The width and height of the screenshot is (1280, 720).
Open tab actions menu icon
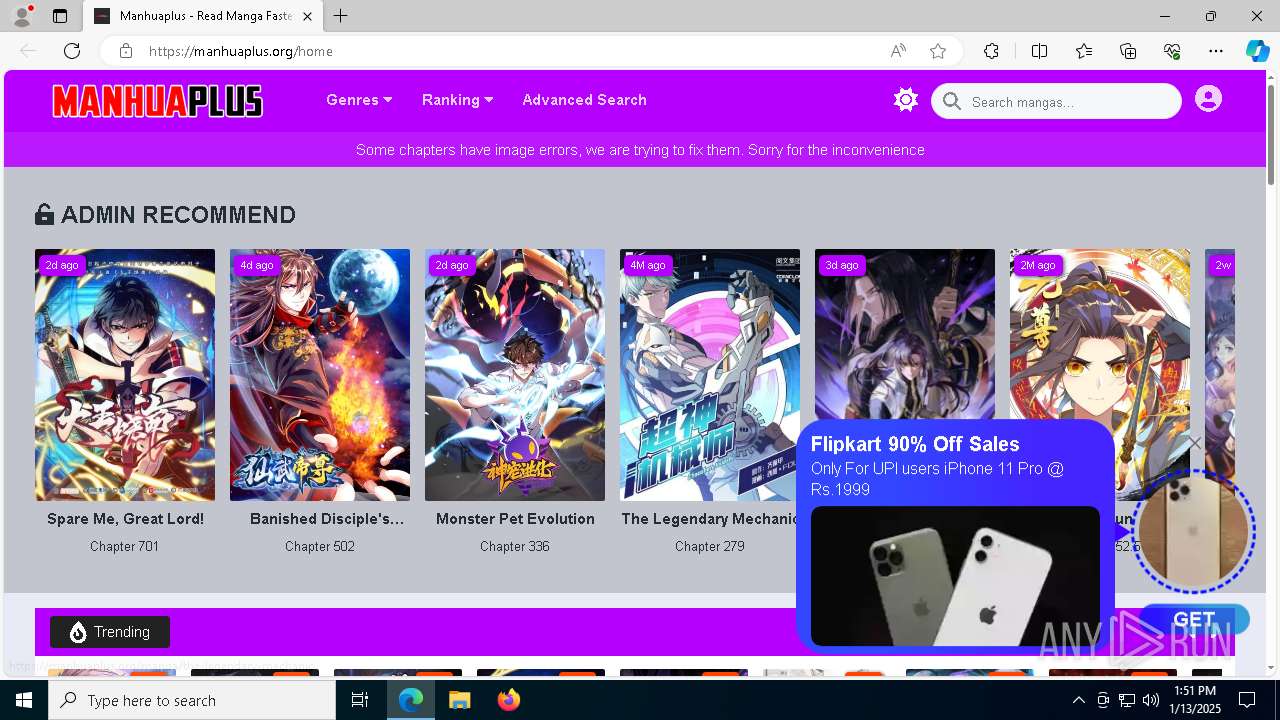coord(60,16)
